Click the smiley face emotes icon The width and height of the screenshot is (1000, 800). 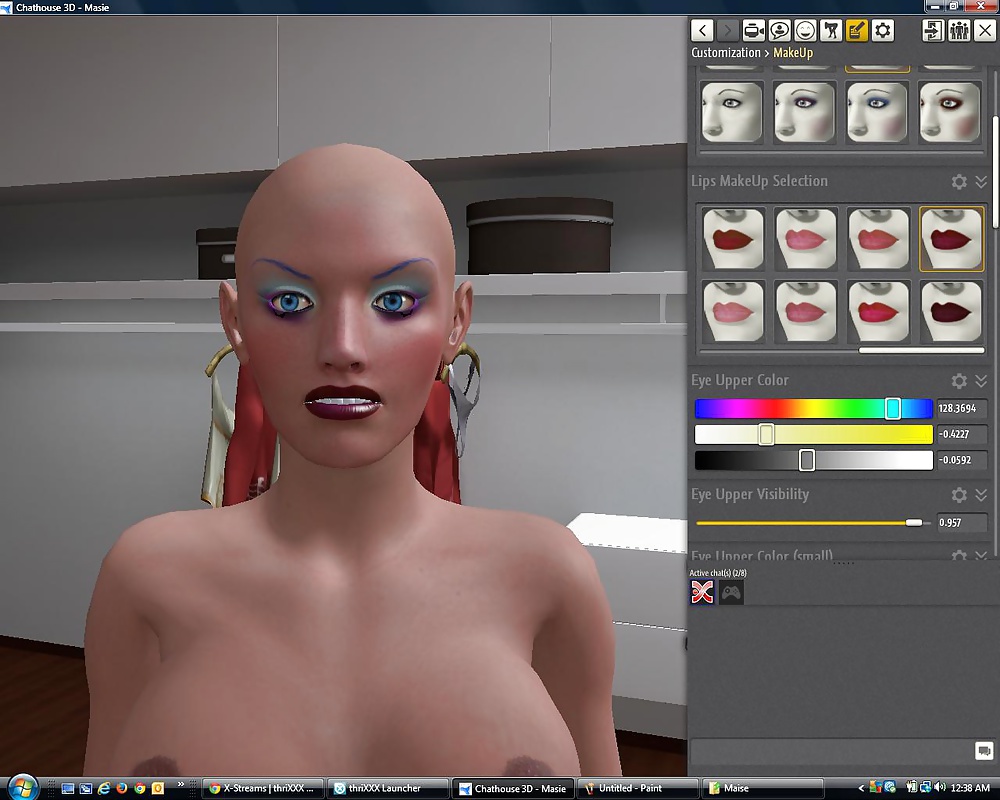click(x=805, y=30)
